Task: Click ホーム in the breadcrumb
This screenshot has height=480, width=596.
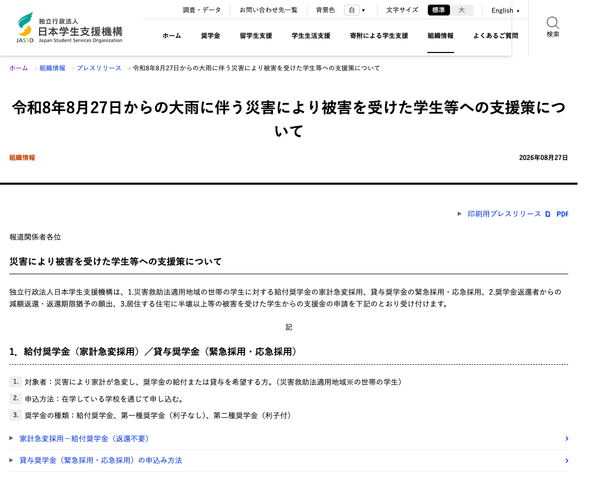Action: 19,68
